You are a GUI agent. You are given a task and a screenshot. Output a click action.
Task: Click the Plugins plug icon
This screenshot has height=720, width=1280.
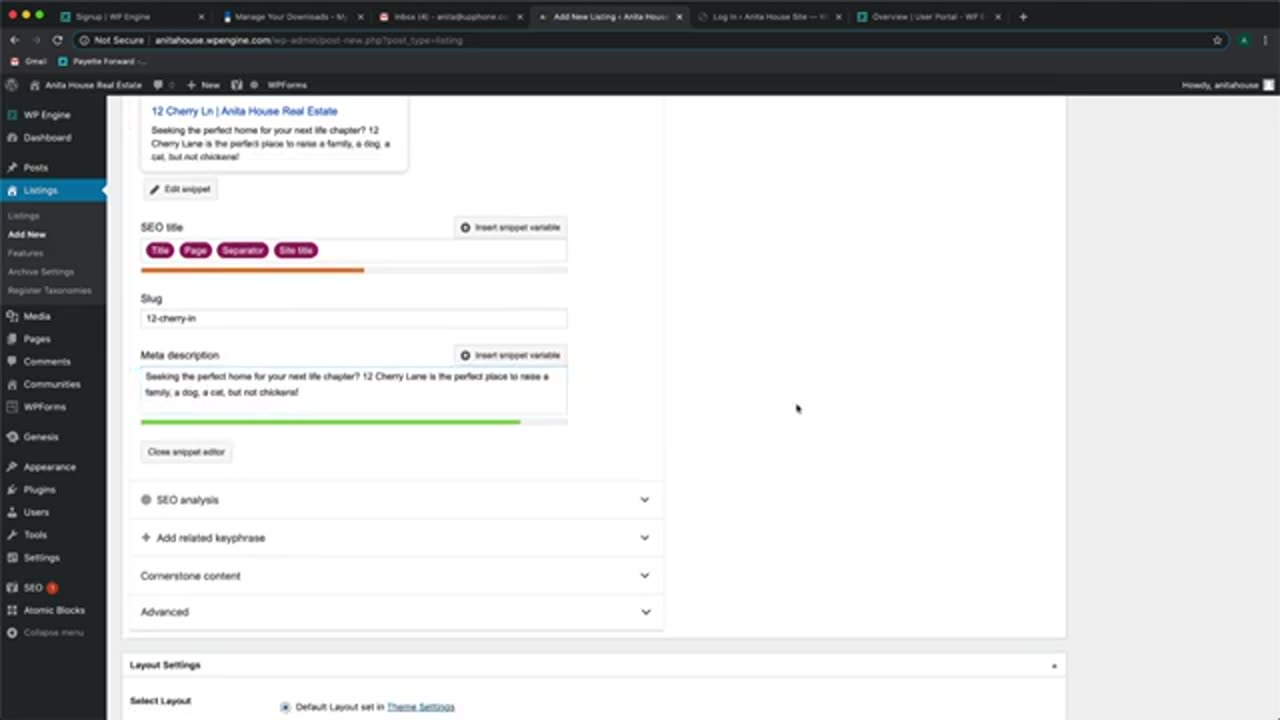(12, 490)
